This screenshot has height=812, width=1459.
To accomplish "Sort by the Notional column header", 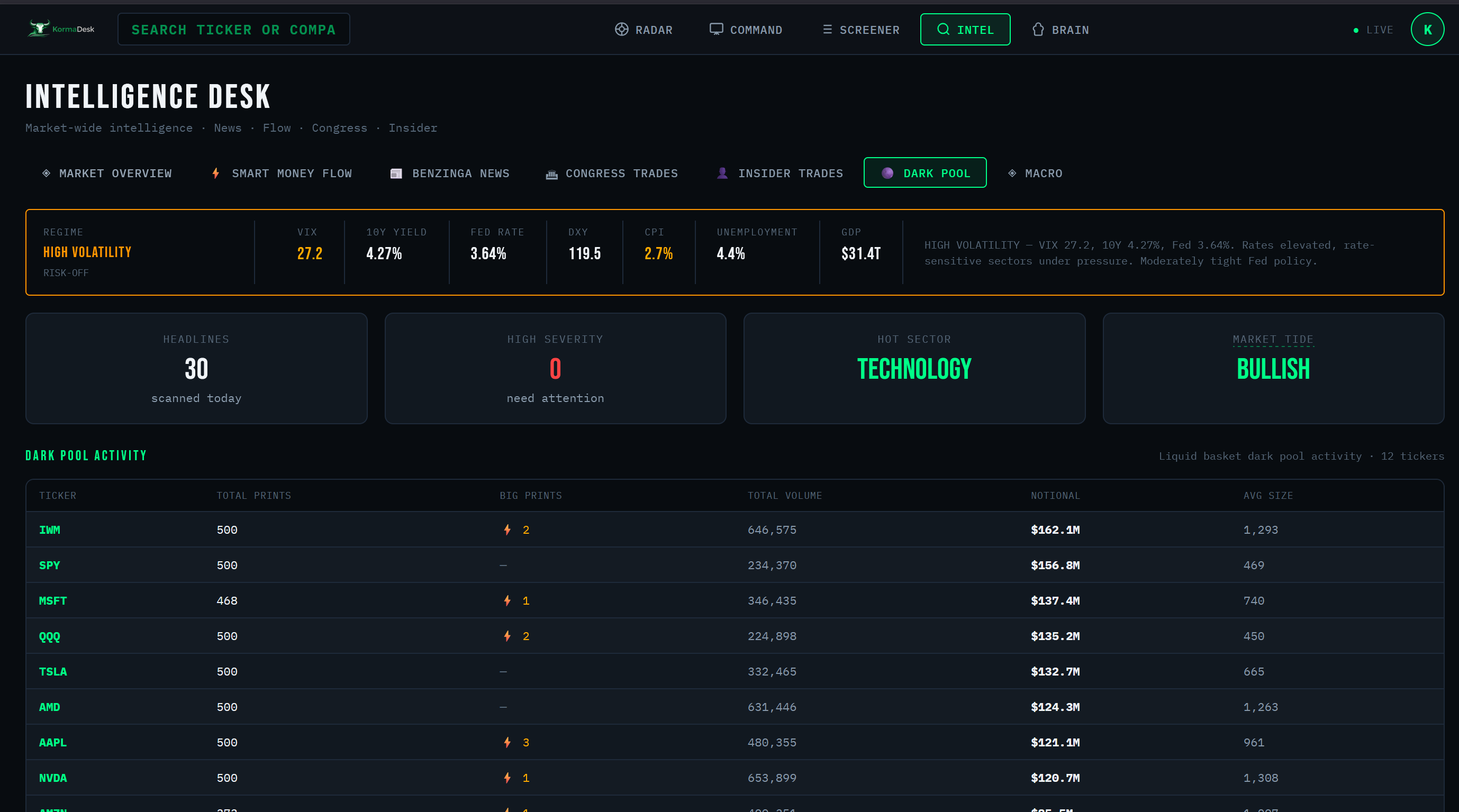I will (x=1055, y=496).
